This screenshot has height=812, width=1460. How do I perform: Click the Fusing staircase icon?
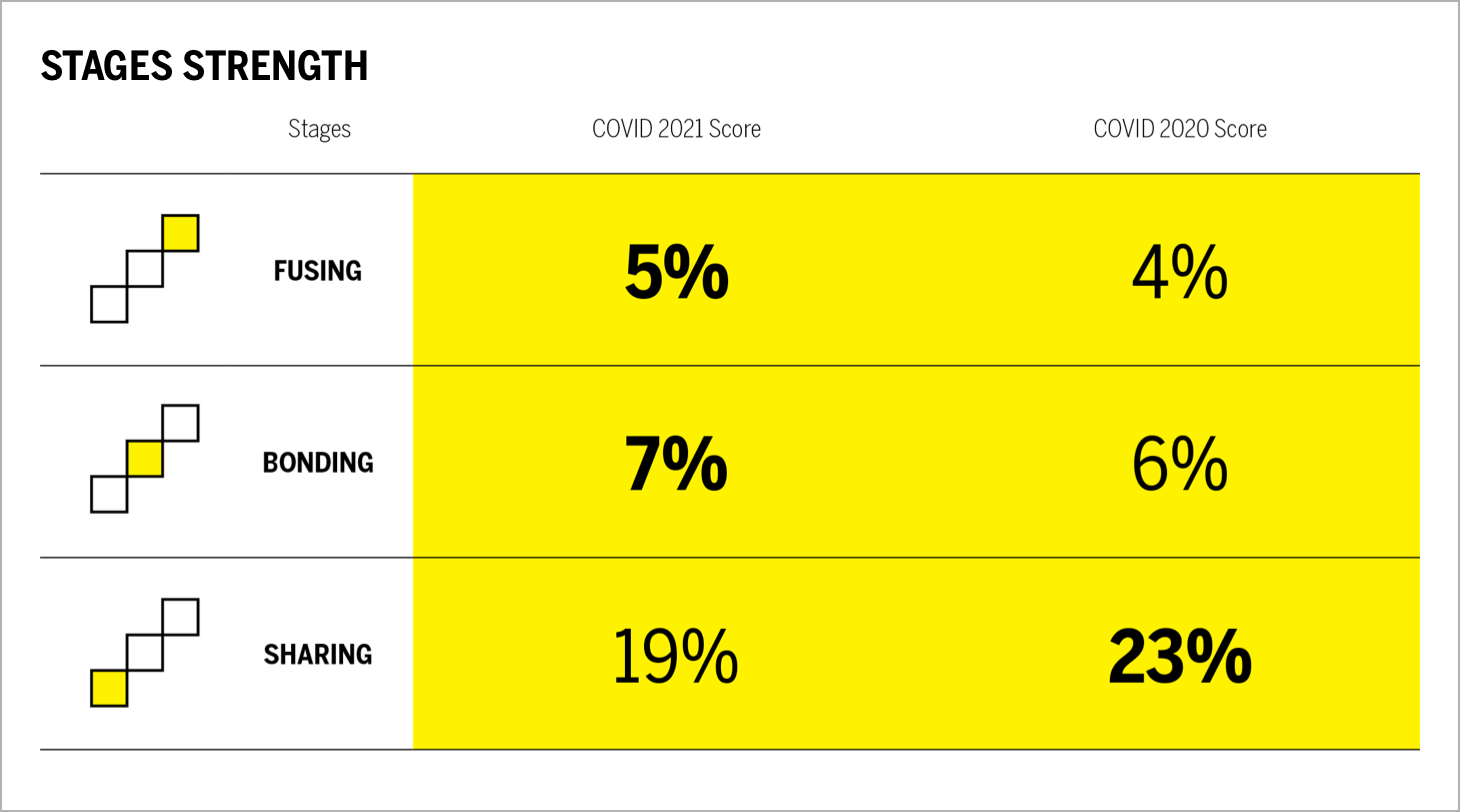[x=144, y=268]
